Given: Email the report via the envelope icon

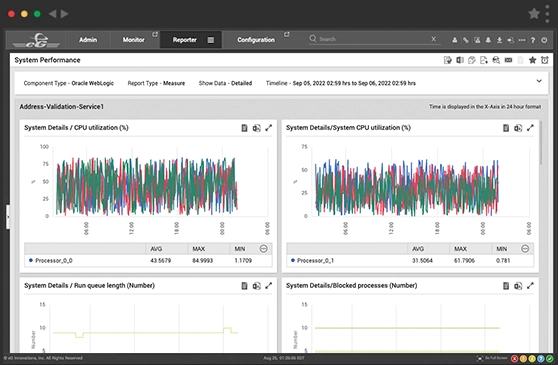Looking at the screenshot, I should [508, 60].
